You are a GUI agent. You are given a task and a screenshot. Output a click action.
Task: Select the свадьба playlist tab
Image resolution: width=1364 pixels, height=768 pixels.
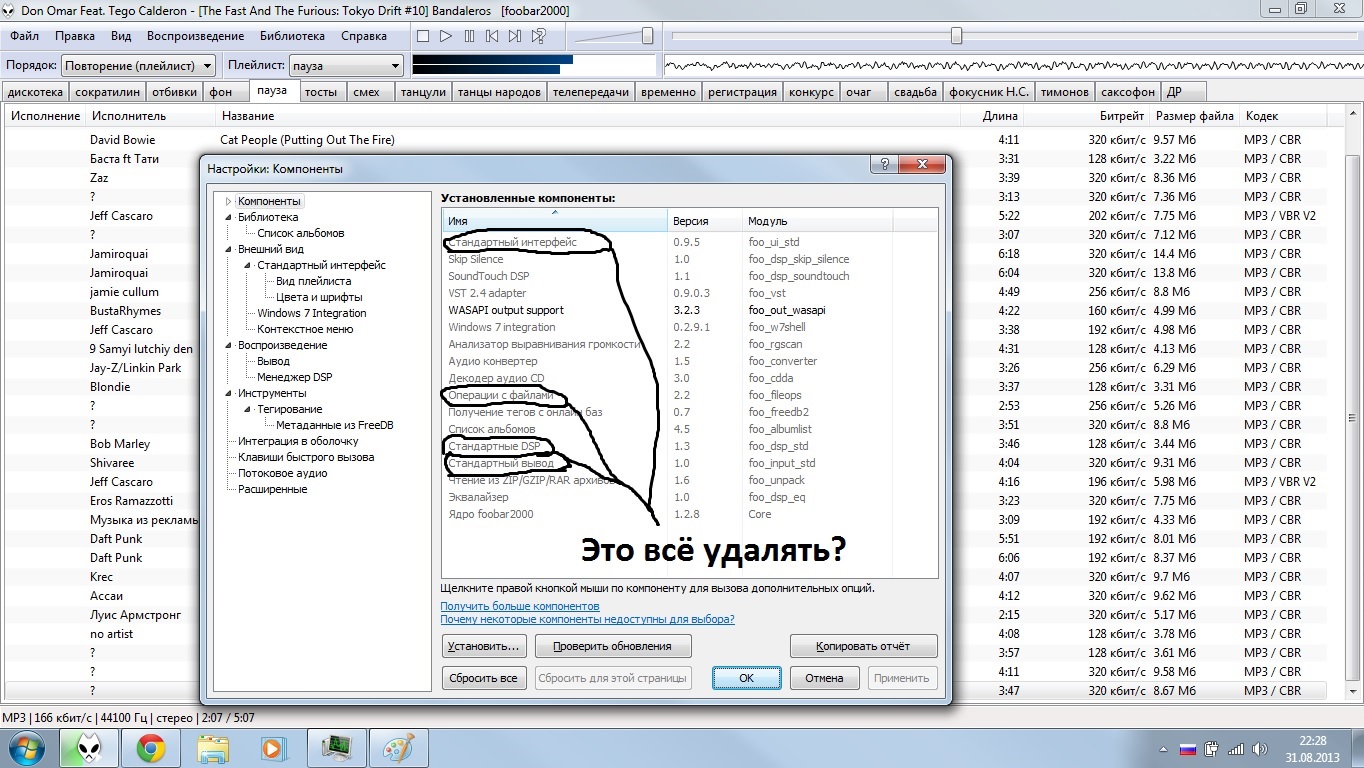click(x=915, y=92)
